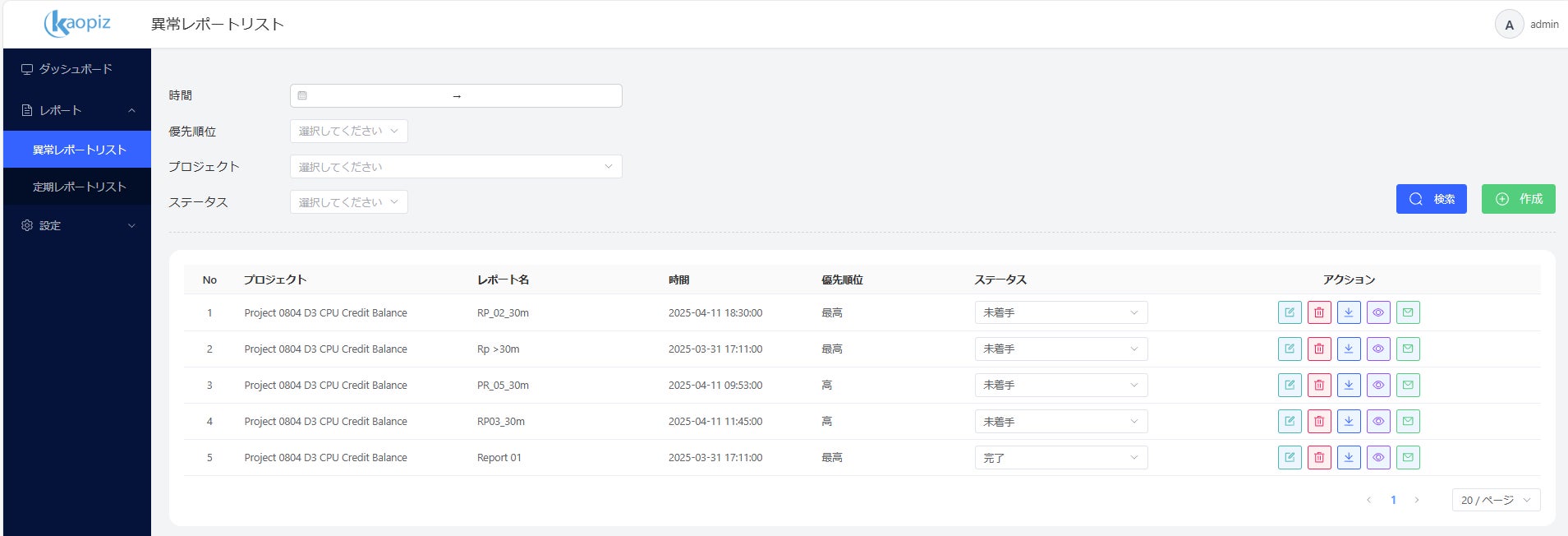Download report RP03_30m
Image resolution: width=1568 pixels, height=536 pixels.
click(x=1349, y=421)
